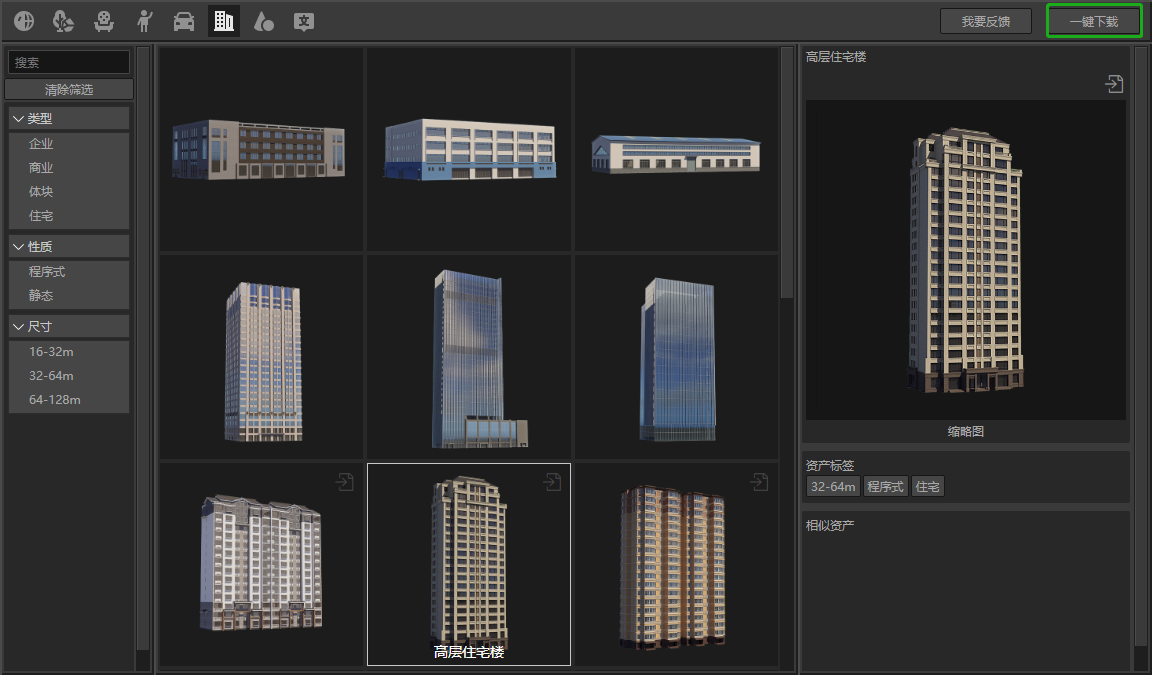This screenshot has height=675, width=1152.
Task: Click the left sidebar scrollbar
Action: [142, 350]
